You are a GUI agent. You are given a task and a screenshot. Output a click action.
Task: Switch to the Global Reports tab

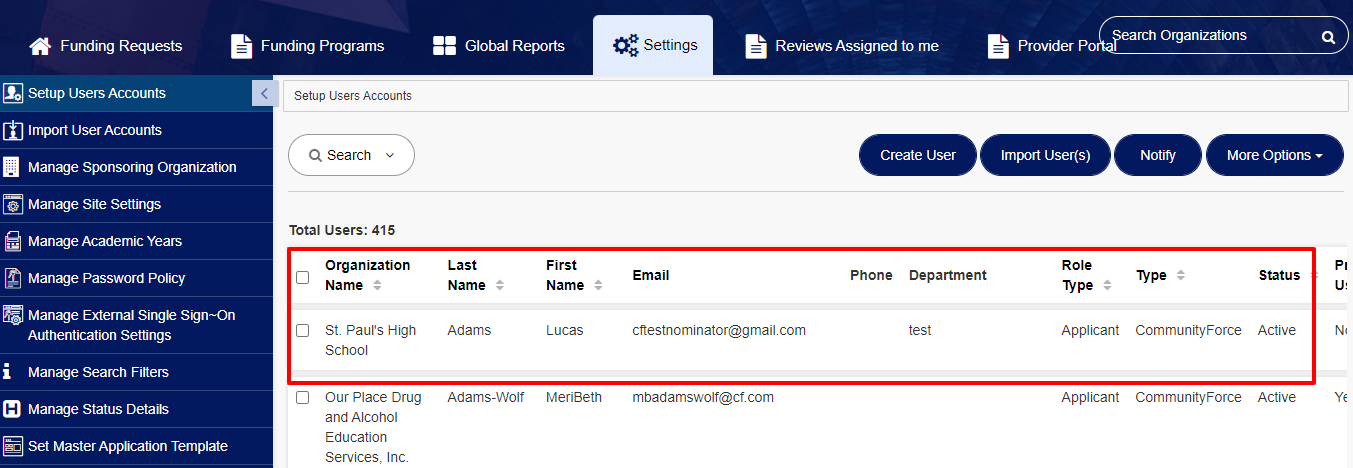499,46
